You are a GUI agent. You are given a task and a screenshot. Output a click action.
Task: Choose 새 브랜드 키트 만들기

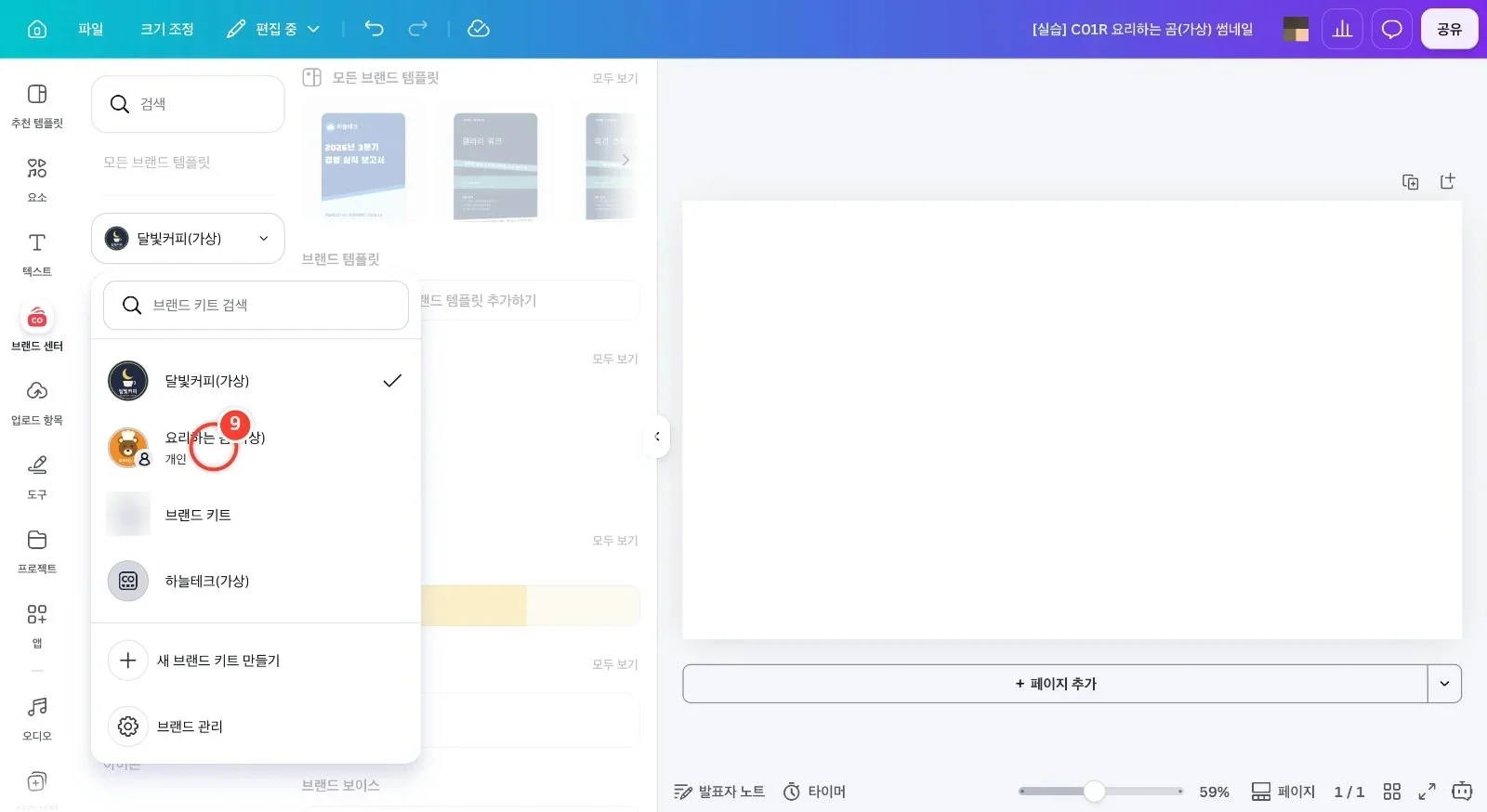[256, 661]
